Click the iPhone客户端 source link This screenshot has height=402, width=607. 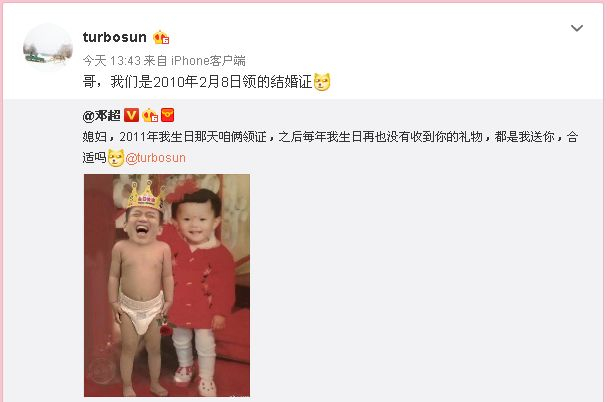[x=208, y=60]
